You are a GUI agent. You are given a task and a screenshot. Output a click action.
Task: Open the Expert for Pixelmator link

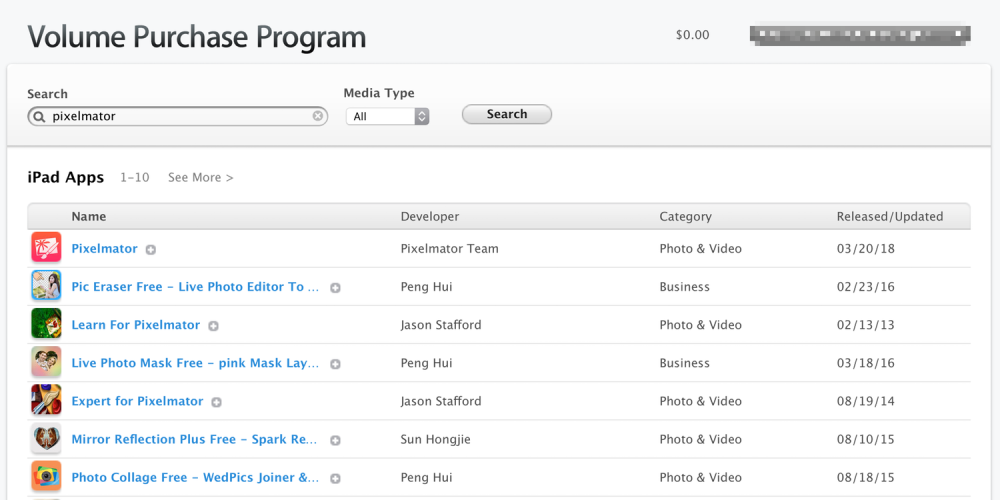click(137, 401)
